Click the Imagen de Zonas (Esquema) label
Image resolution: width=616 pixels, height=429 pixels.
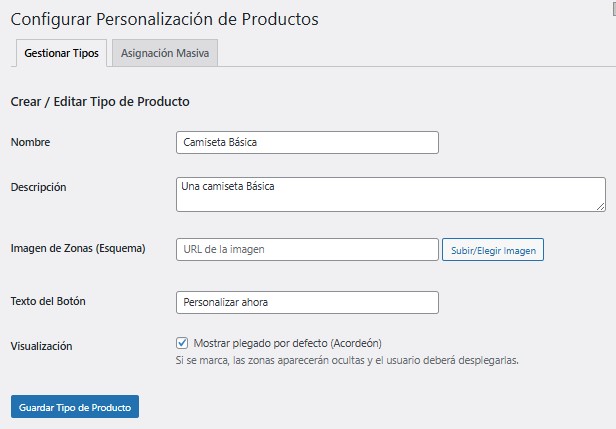click(x=78, y=248)
